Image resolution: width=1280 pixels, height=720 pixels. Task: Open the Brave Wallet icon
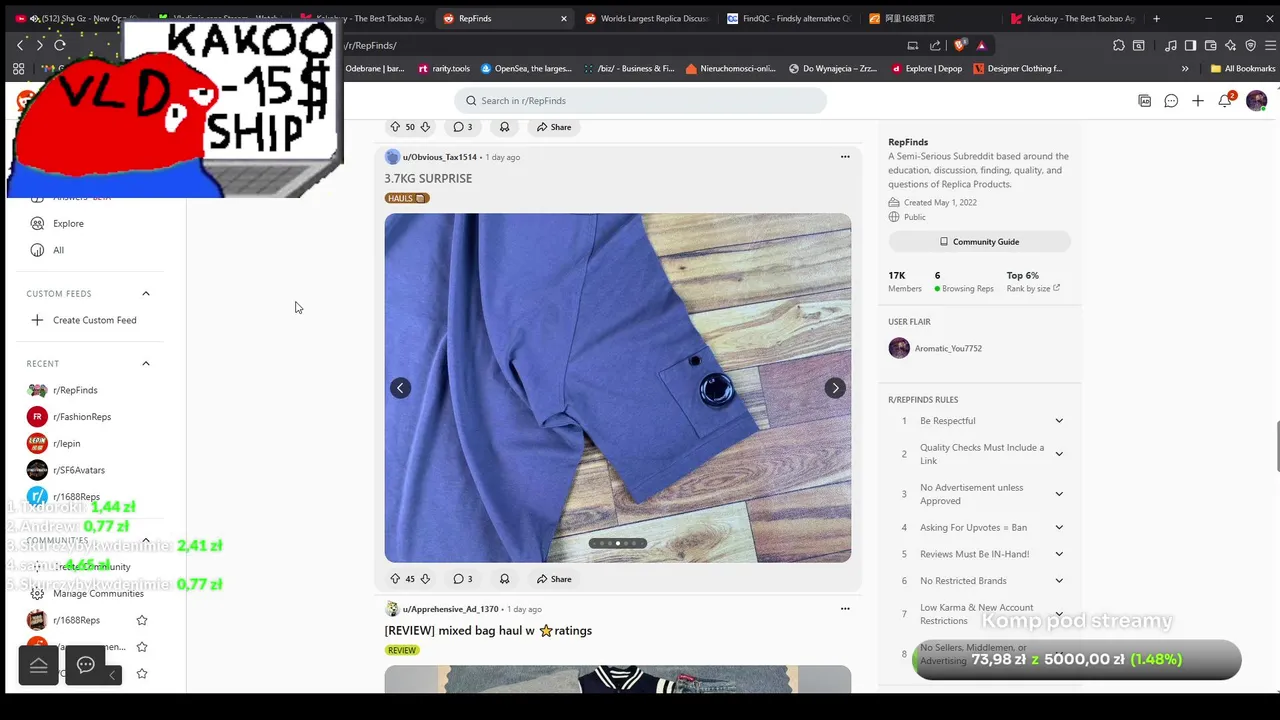(1210, 45)
